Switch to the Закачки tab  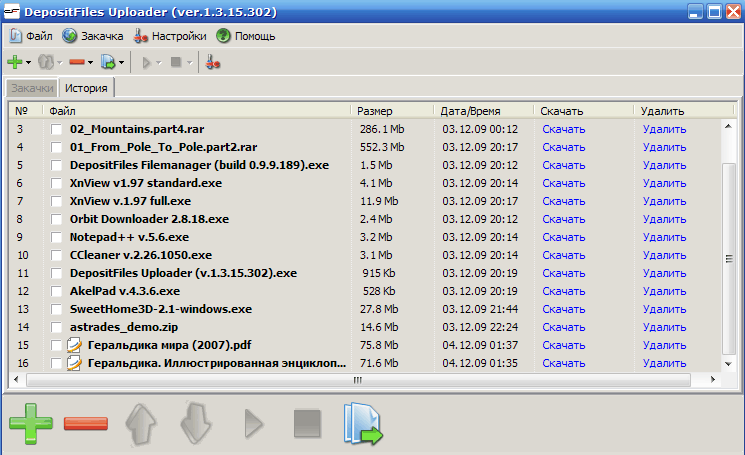coord(31,88)
